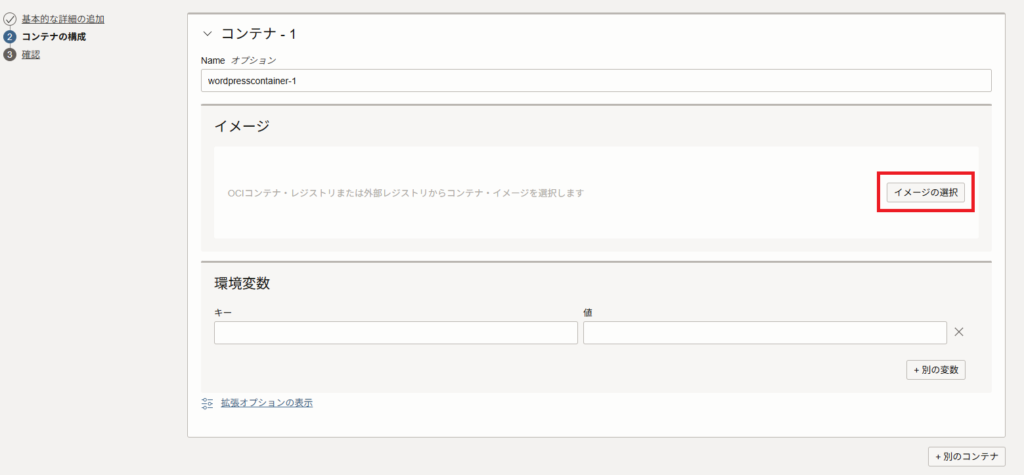
Task: Click the 環境変数 section heading
Action: tap(242, 283)
